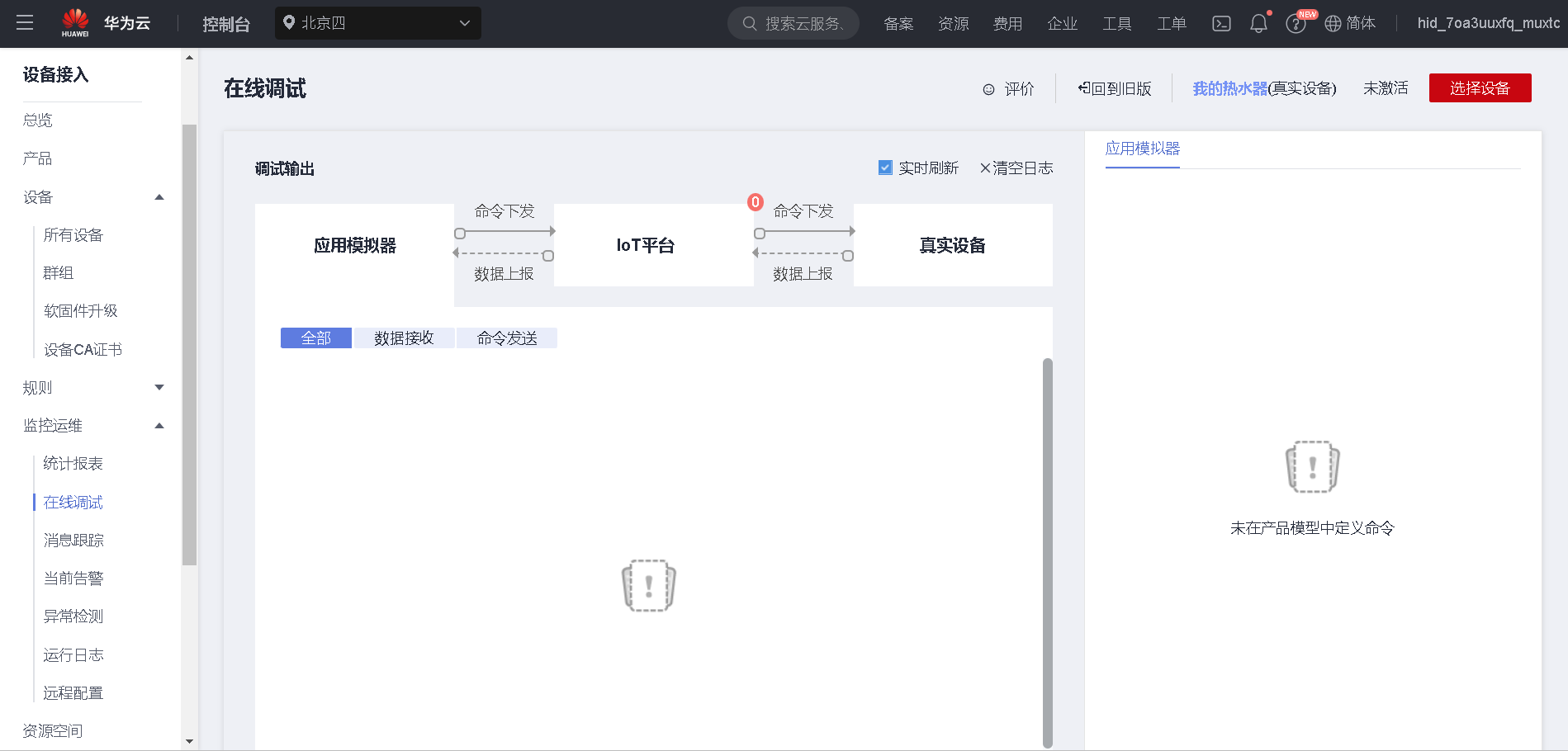
Task: Open 消息跟踪 in the sidebar
Action: 73,541
